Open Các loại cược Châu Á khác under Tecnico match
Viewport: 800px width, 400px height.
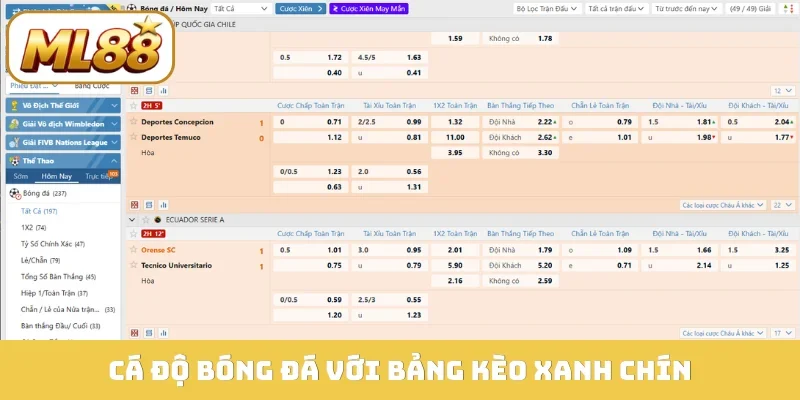point(723,333)
